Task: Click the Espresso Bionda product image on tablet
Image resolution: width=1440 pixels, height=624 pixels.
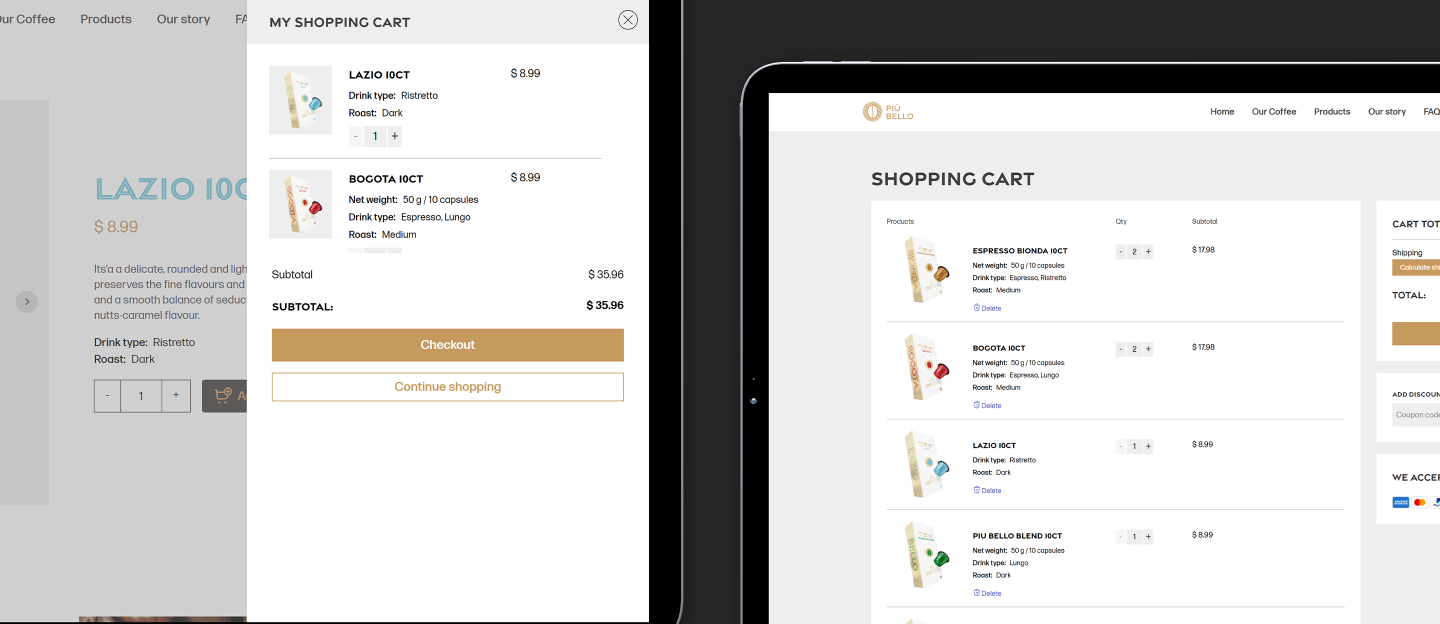Action: click(925, 272)
